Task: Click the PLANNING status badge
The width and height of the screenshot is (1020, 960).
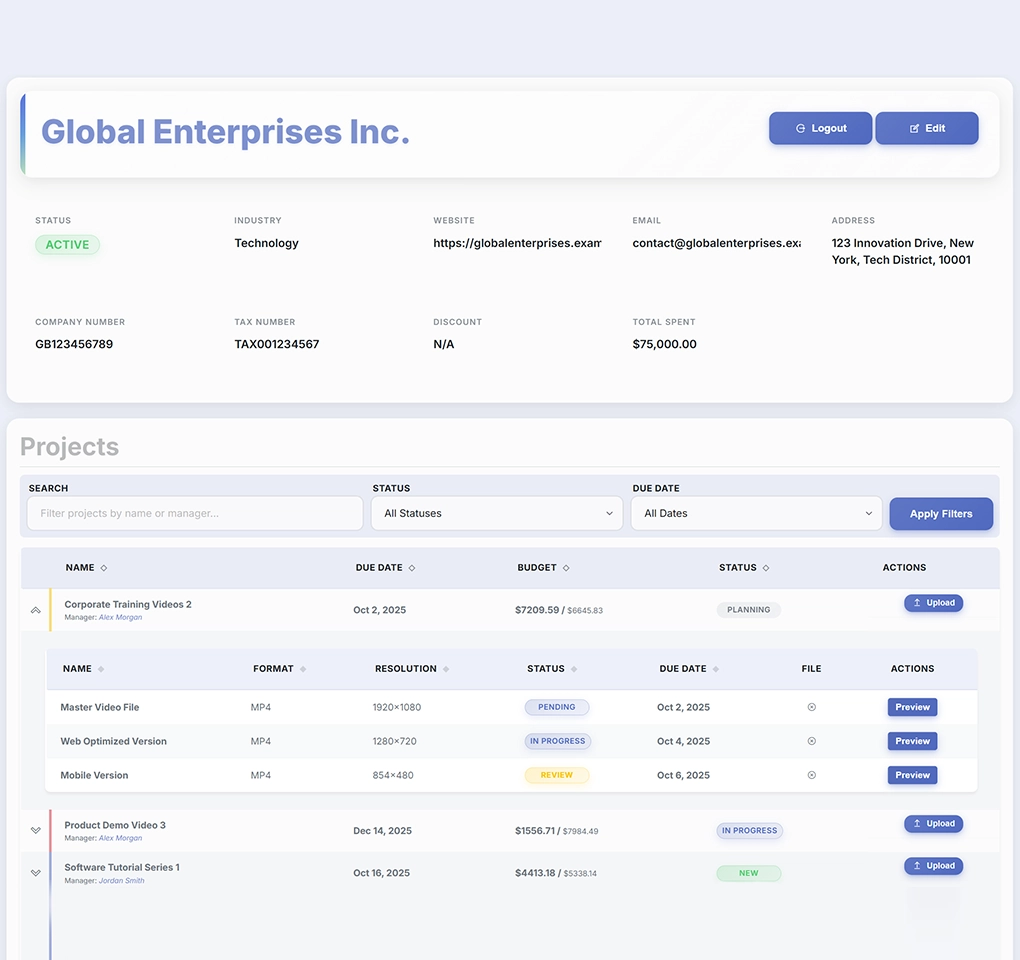Action: coord(748,610)
